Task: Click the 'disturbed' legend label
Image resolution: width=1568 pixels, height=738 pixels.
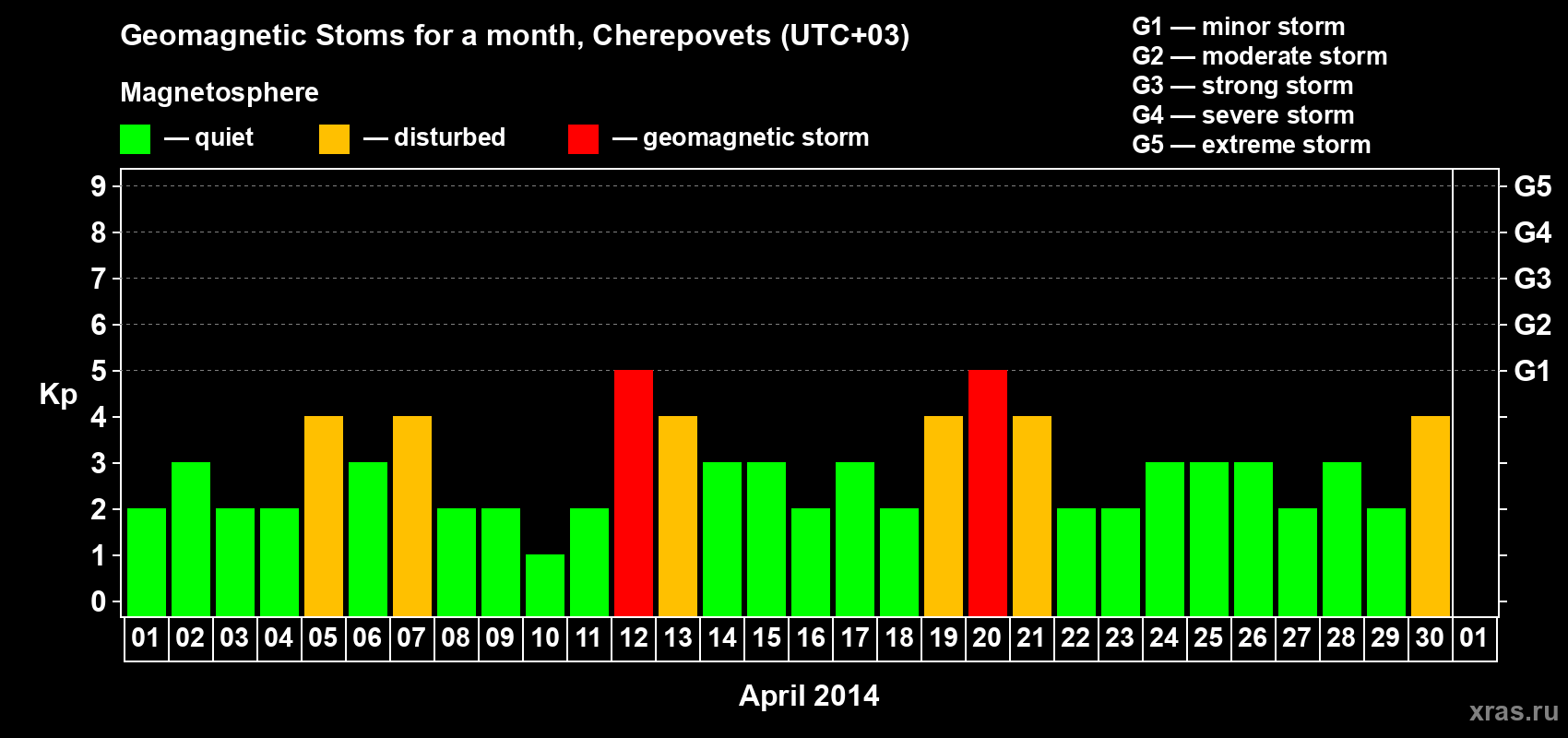Action: pos(449,137)
